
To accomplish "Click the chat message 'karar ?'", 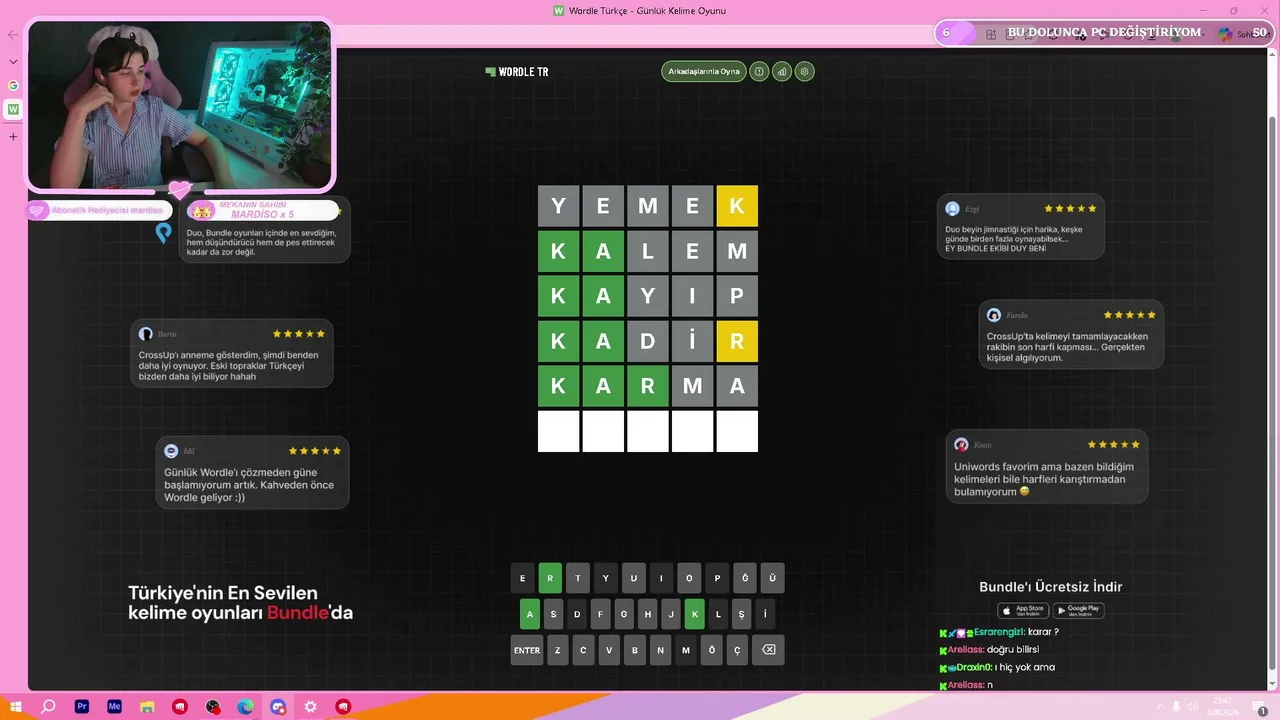I will click(1043, 632).
